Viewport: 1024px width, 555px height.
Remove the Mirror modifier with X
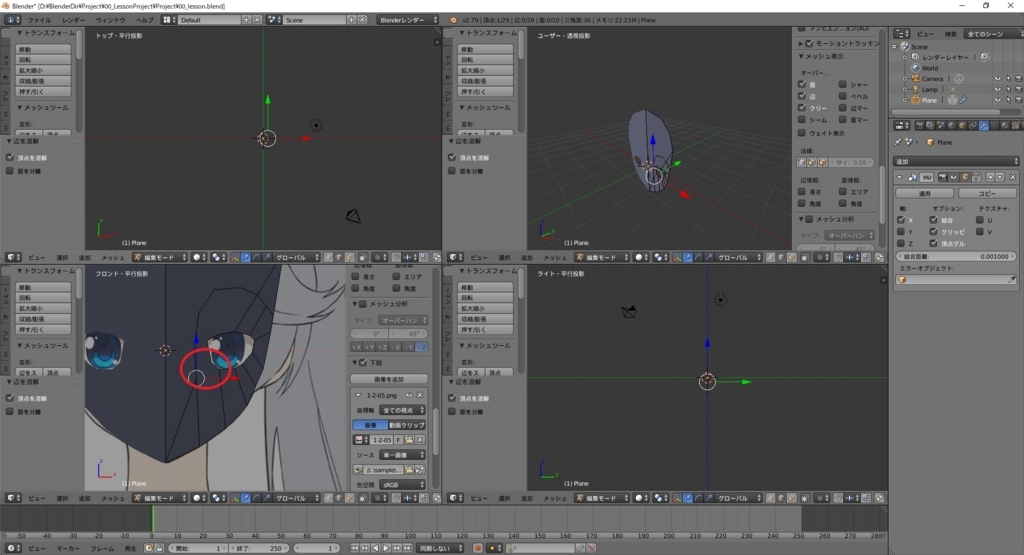1013,177
